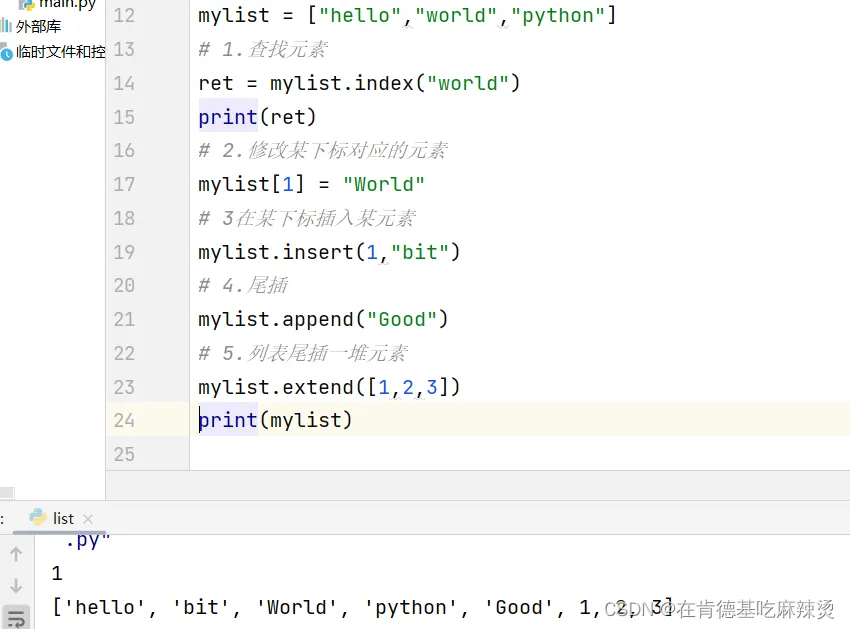Click line number 24 in the gutter
This screenshot has height=629, width=850.
coord(124,420)
